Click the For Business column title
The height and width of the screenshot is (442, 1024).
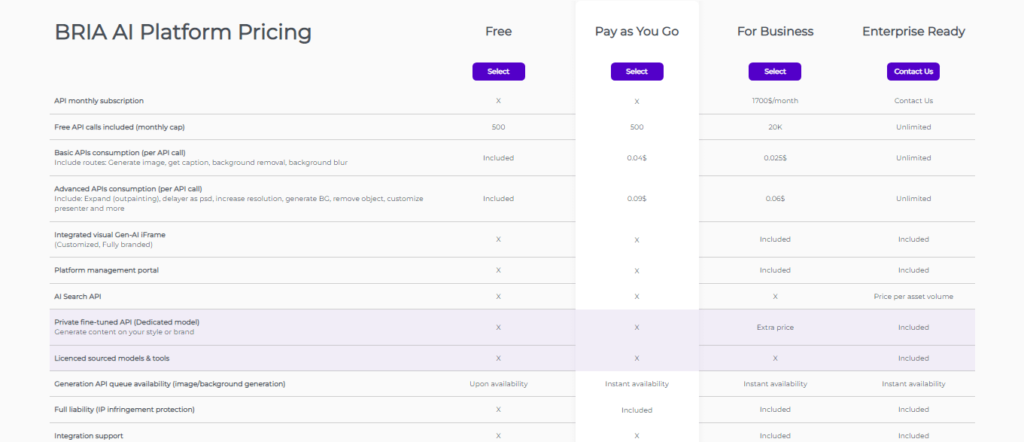coord(775,31)
